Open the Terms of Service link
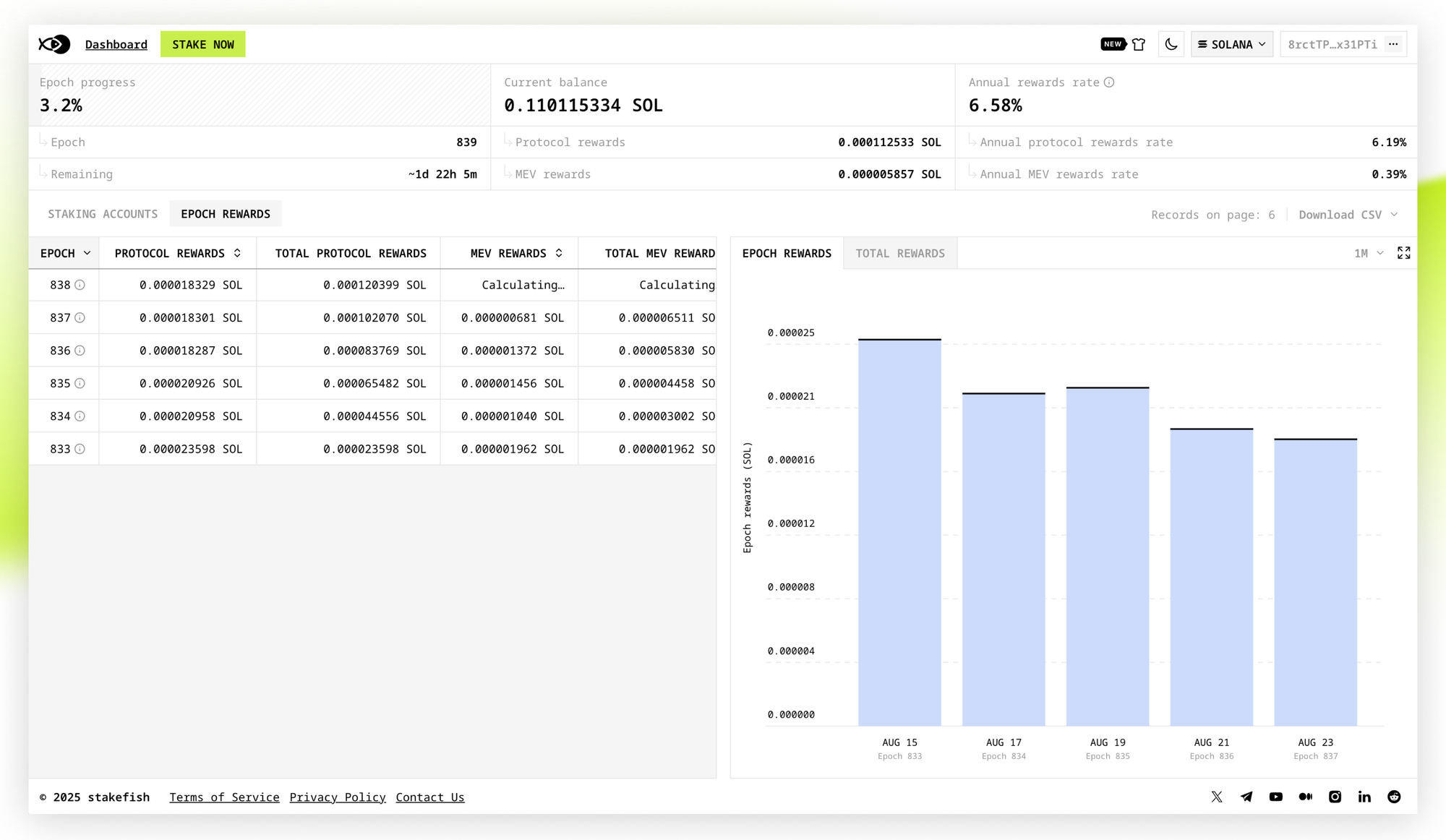The height and width of the screenshot is (840, 1446). pyautogui.click(x=224, y=797)
